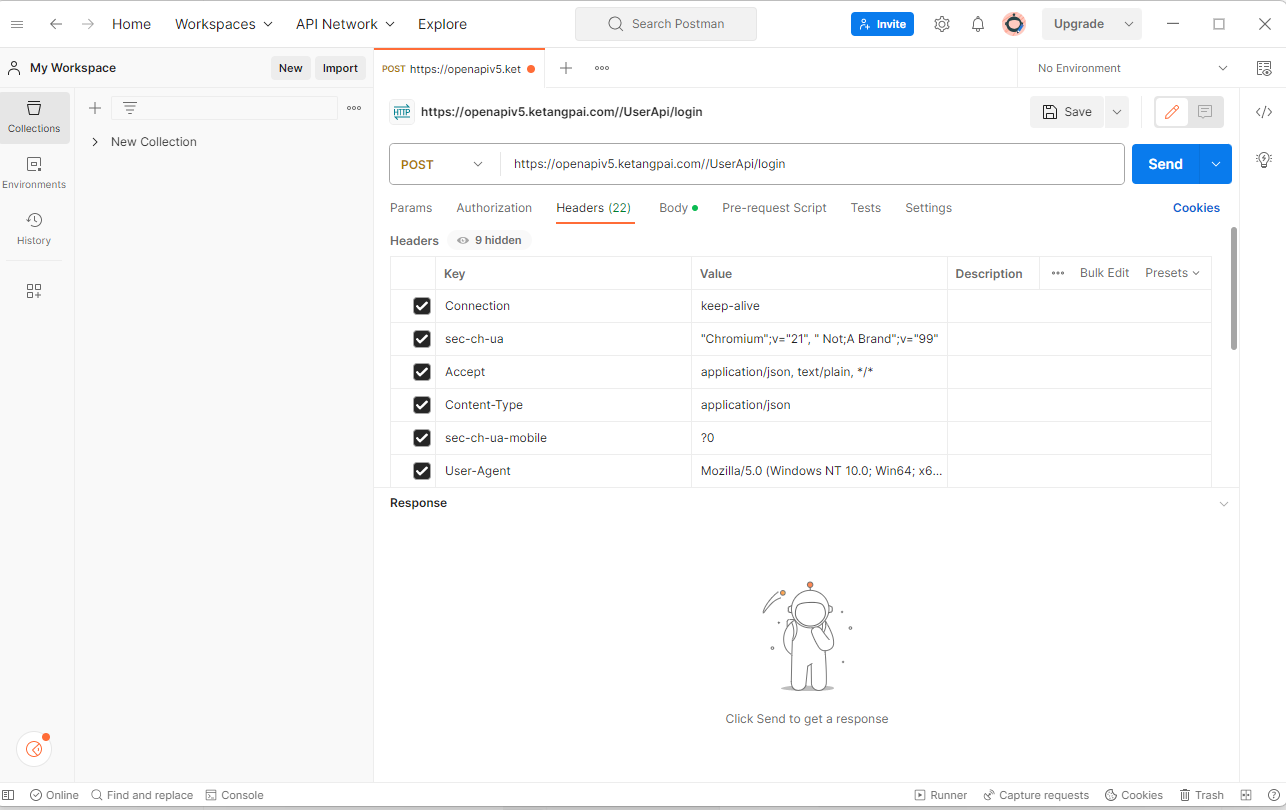Click the Send button
The image size is (1286, 810).
pyautogui.click(x=1165, y=164)
